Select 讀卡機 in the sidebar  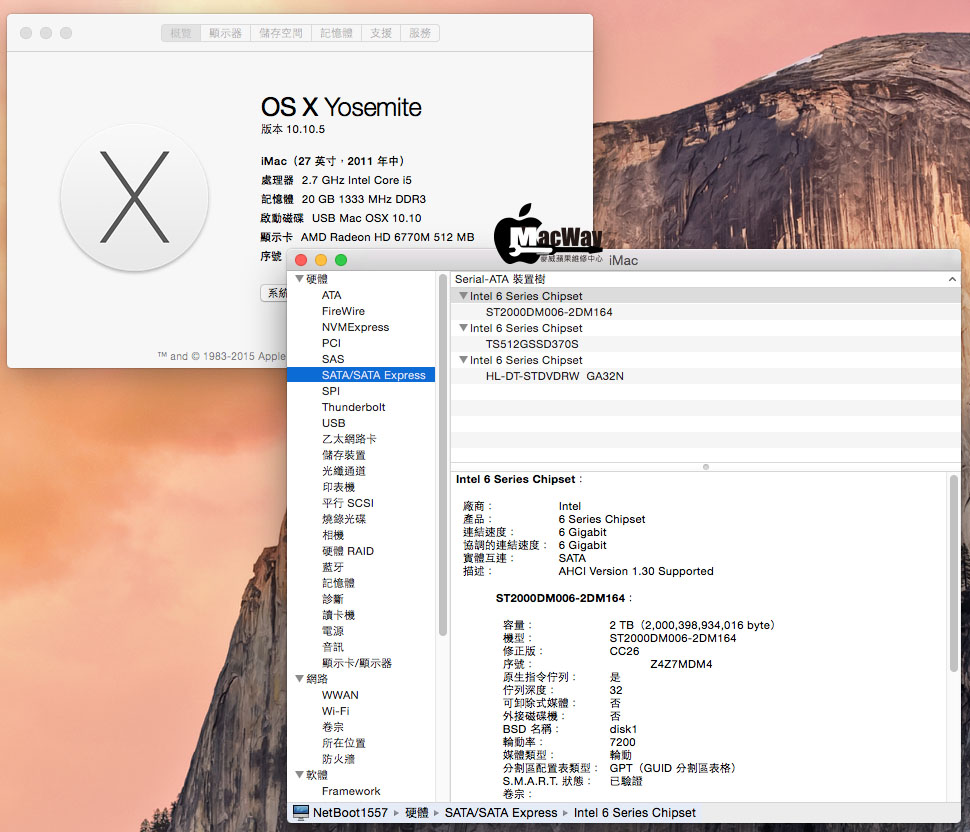[x=338, y=615]
